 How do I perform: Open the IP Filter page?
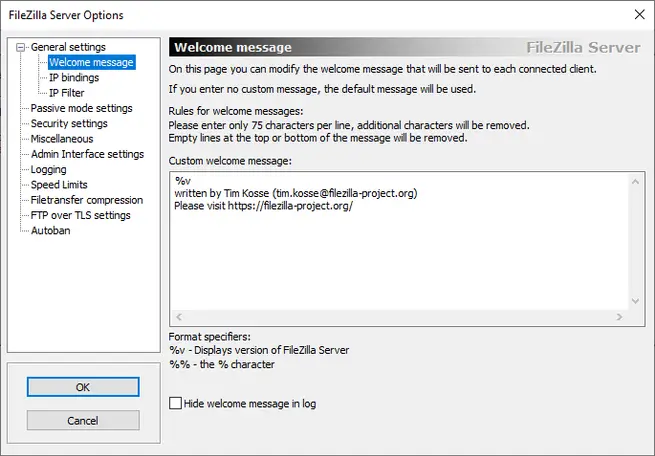[67, 93]
